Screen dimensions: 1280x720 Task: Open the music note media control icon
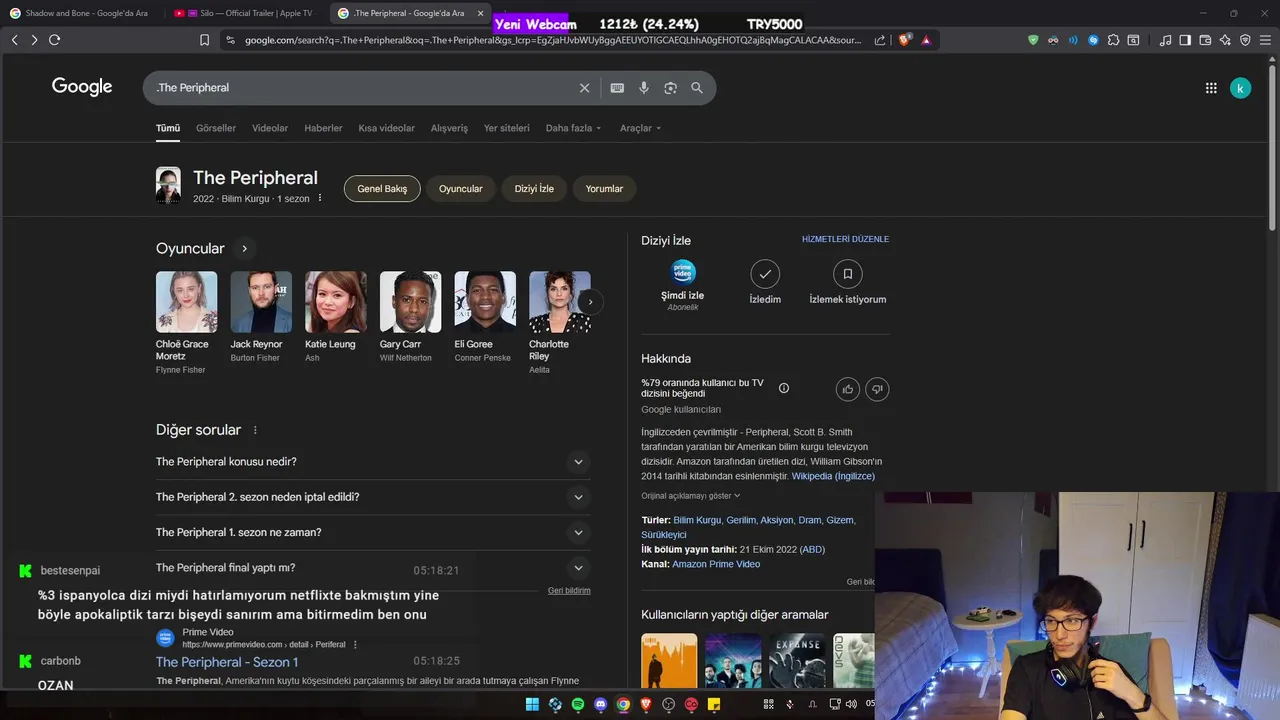coord(1165,40)
